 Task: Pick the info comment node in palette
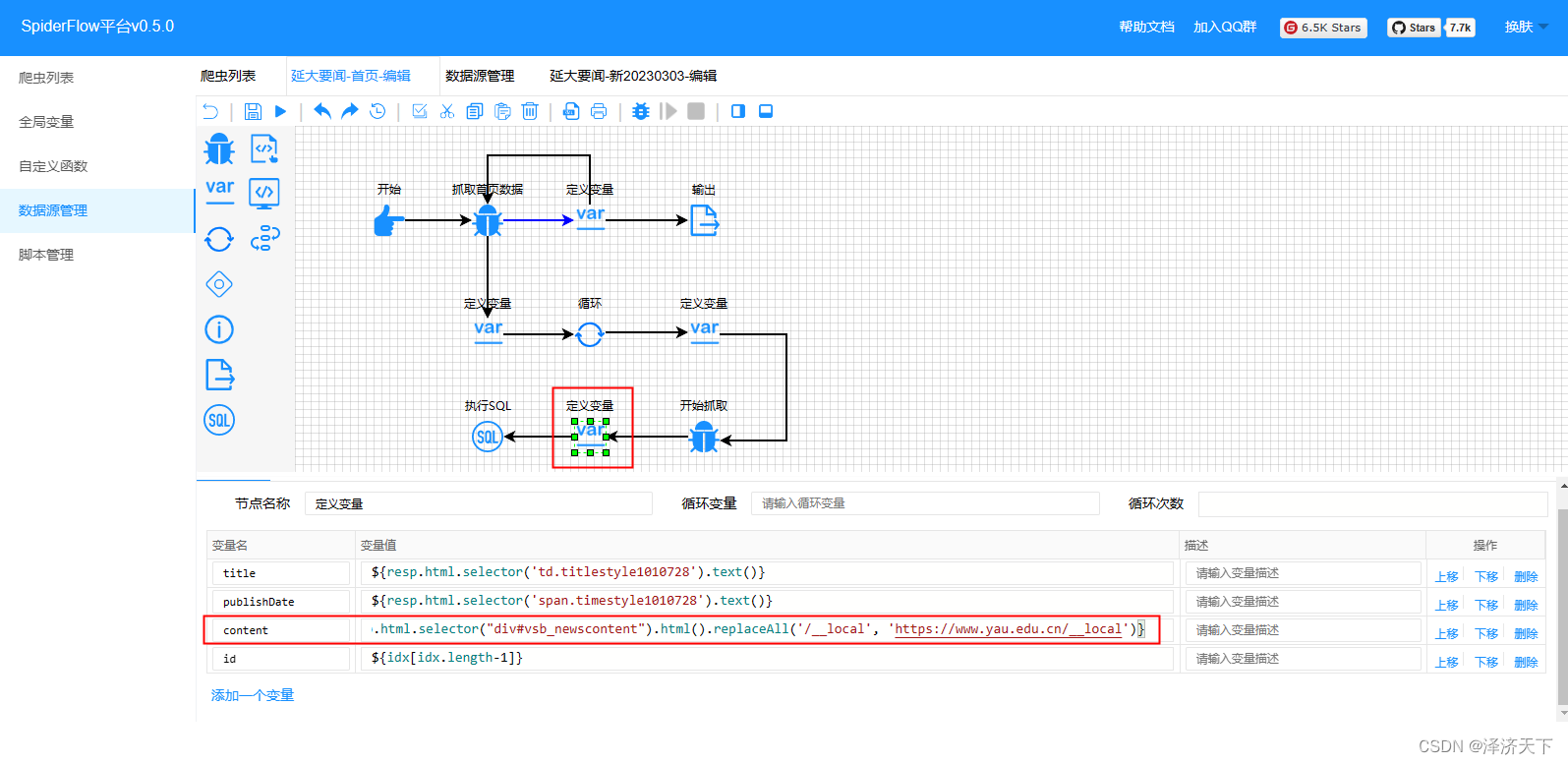coord(219,329)
